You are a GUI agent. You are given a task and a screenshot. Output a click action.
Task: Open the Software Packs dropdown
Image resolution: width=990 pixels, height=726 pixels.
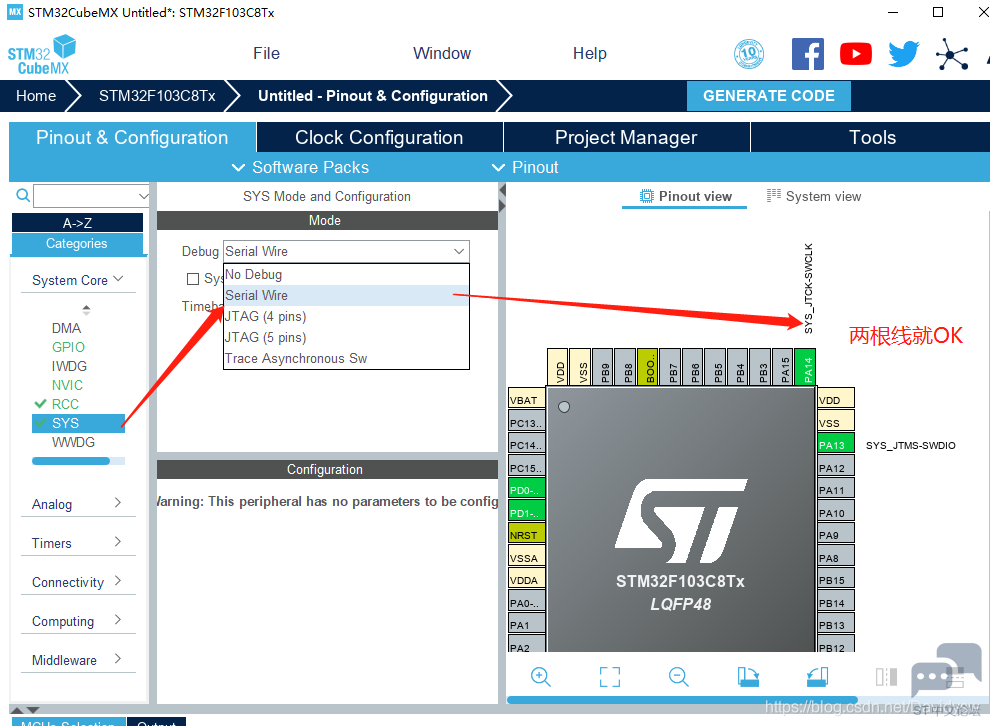301,167
